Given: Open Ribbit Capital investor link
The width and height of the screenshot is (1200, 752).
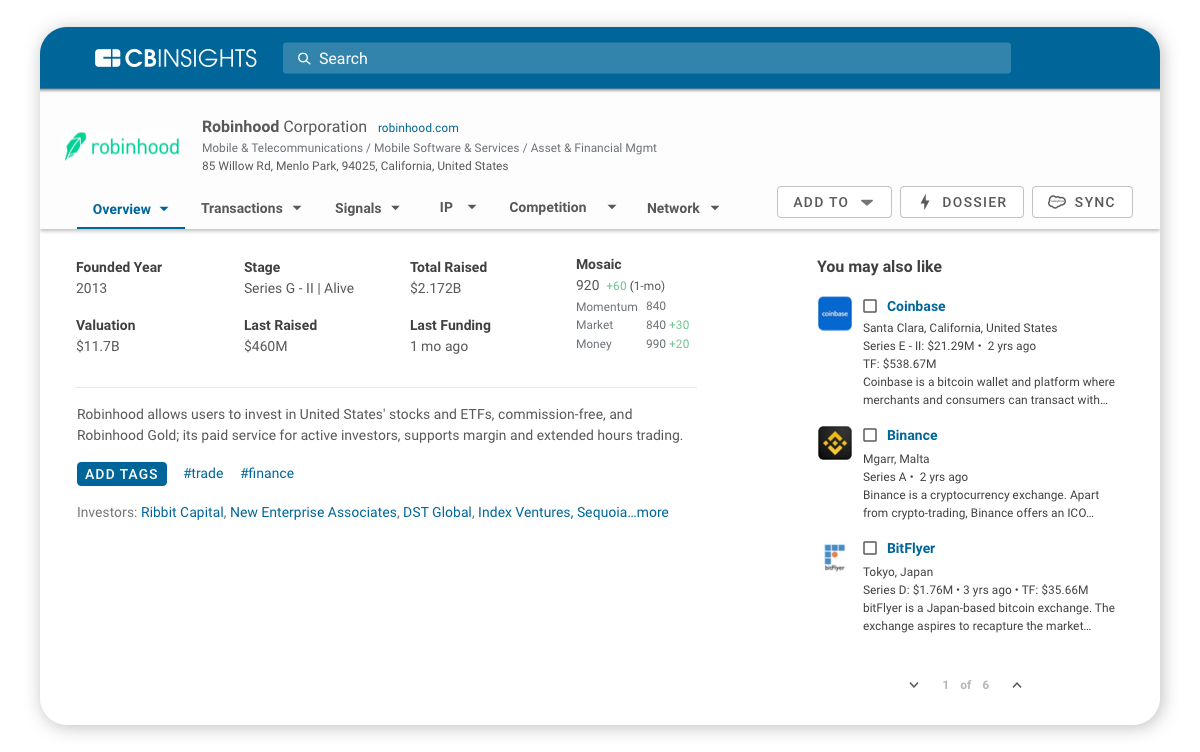Looking at the screenshot, I should [182, 512].
